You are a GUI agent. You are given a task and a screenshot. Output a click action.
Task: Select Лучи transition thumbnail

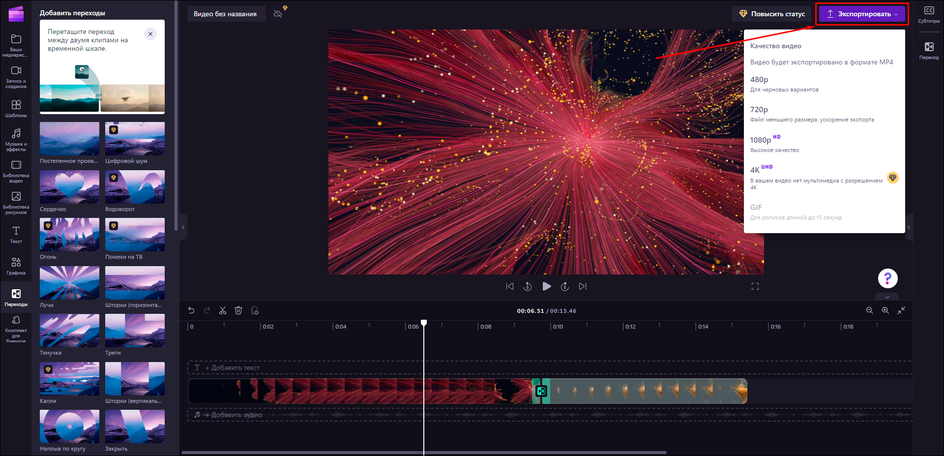pyautogui.click(x=69, y=283)
